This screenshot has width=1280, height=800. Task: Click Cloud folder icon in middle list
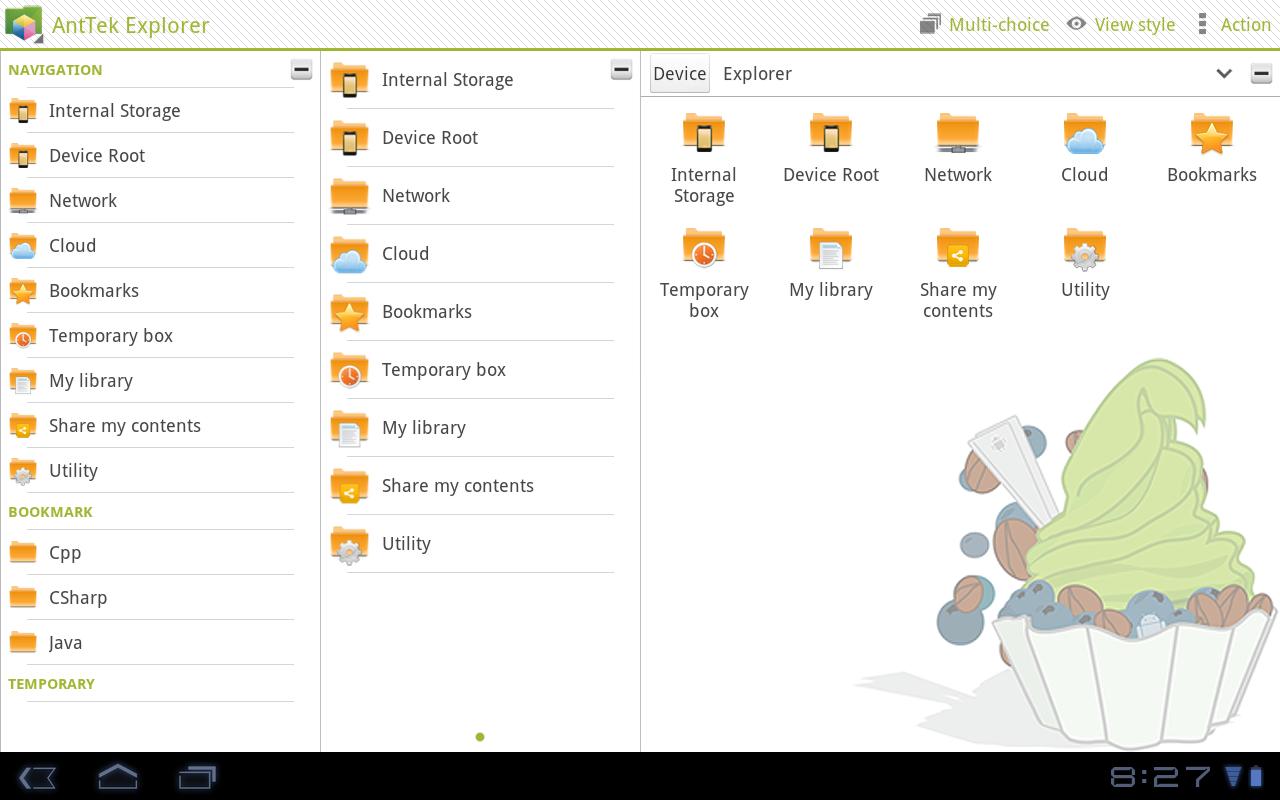click(349, 254)
